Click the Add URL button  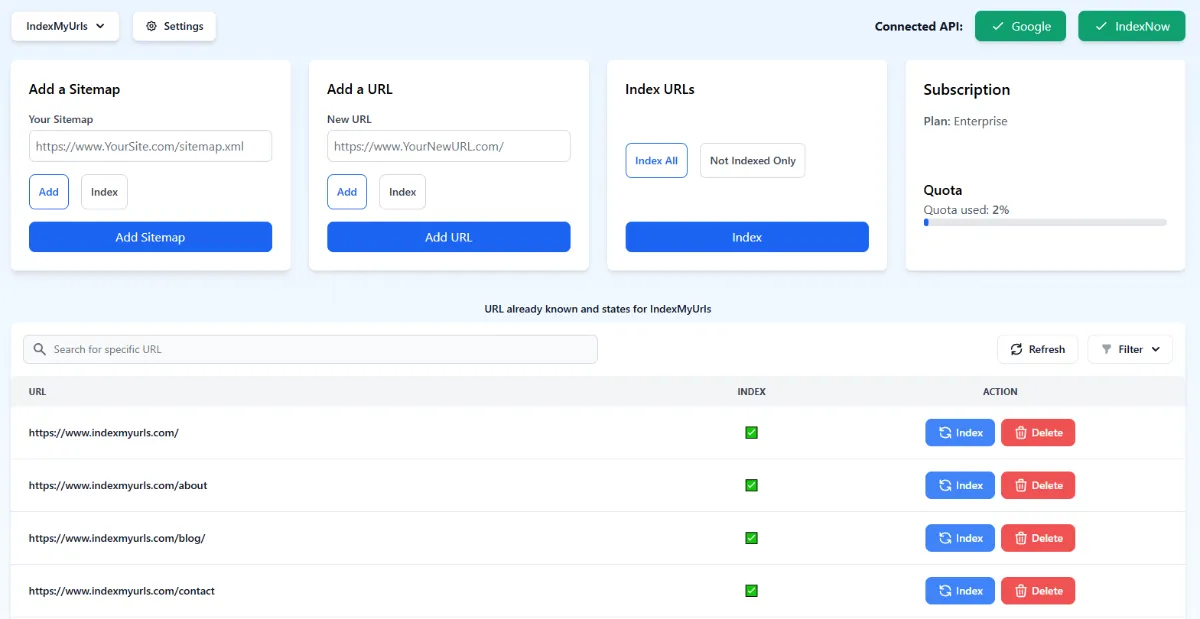(x=448, y=237)
